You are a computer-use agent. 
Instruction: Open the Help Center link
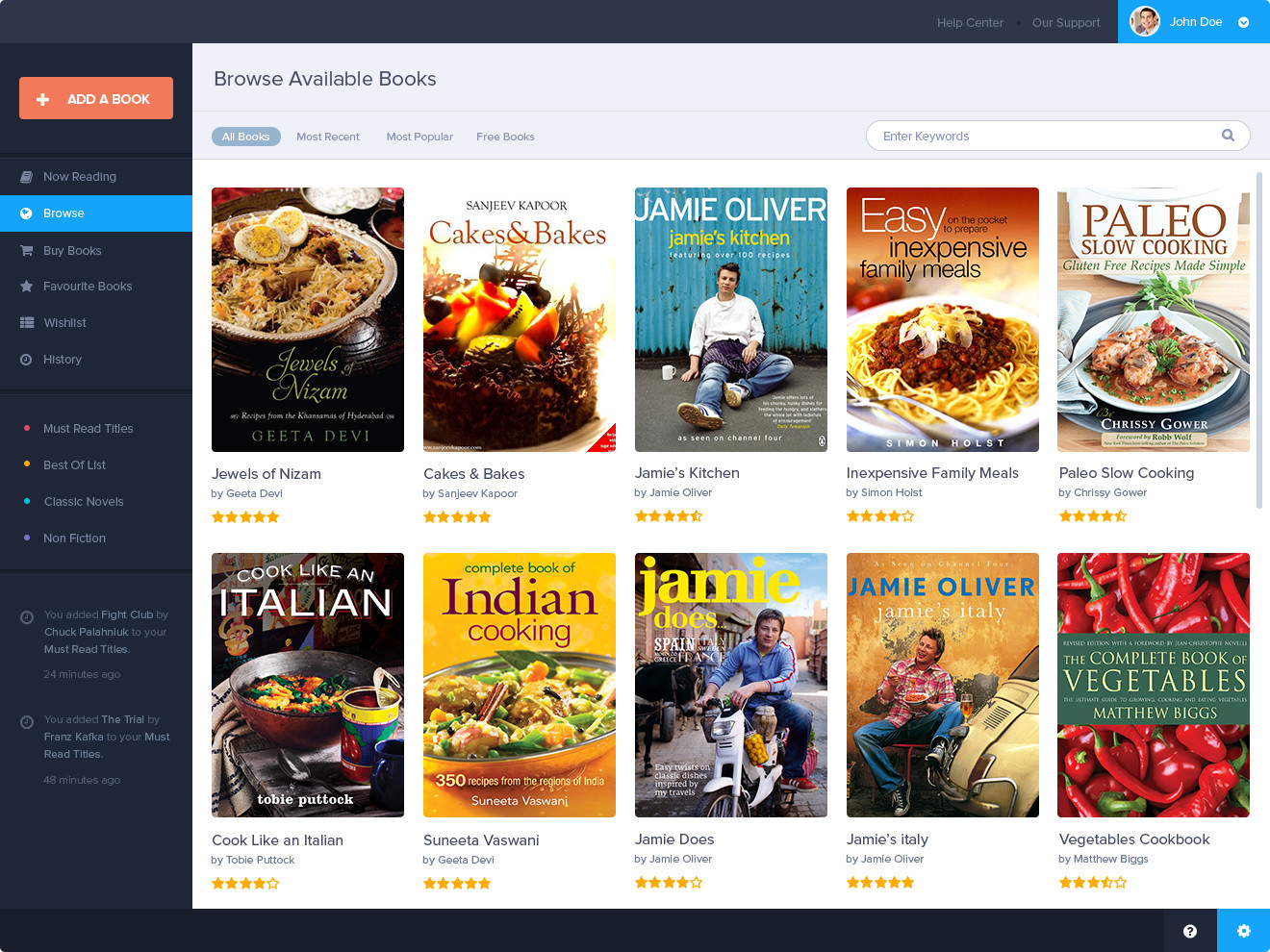[970, 22]
